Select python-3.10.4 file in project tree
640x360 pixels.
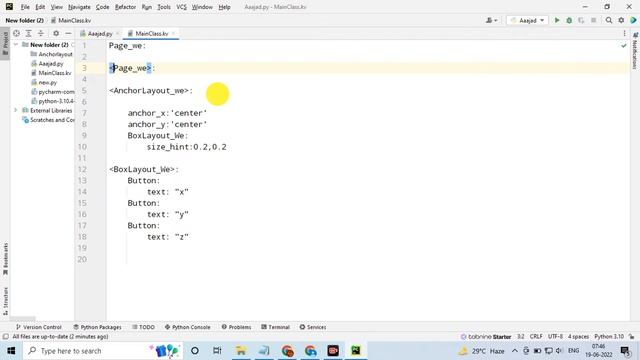[x=53, y=101]
